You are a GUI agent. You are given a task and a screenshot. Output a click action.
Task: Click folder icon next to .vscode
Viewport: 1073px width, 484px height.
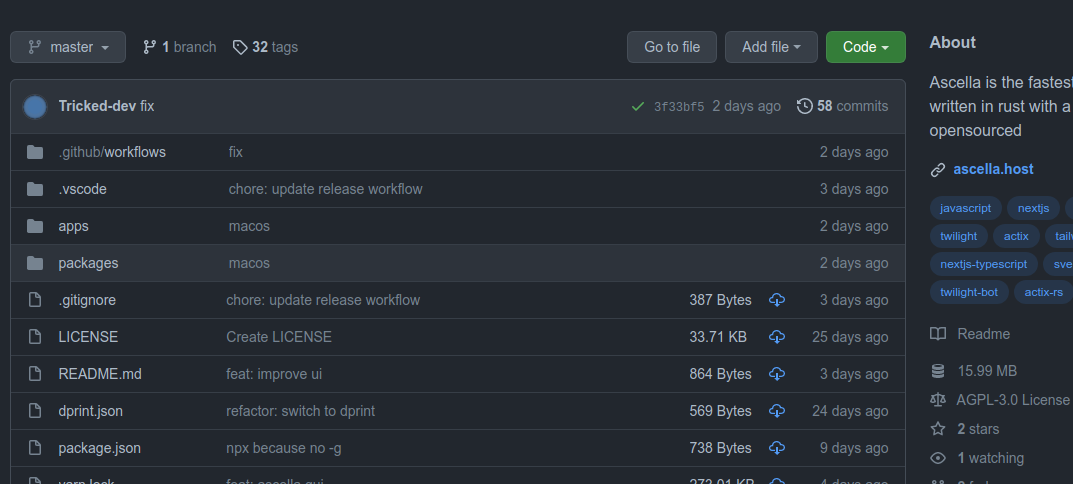tap(35, 189)
